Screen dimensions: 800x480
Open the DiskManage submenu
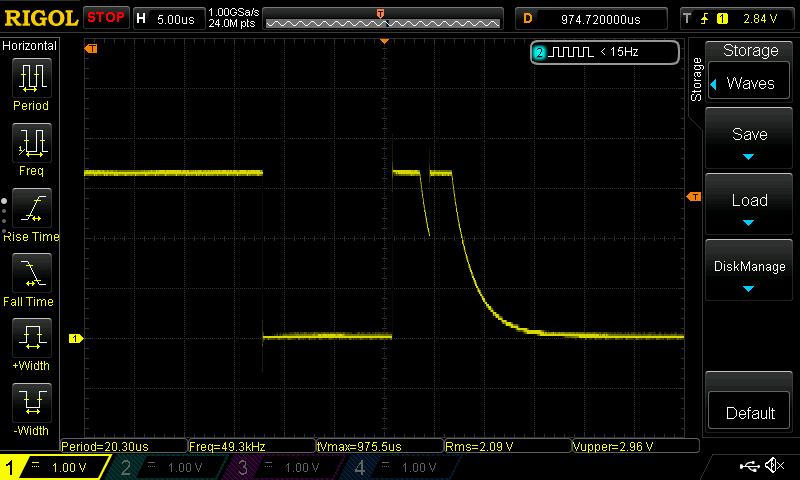pyautogui.click(x=749, y=270)
